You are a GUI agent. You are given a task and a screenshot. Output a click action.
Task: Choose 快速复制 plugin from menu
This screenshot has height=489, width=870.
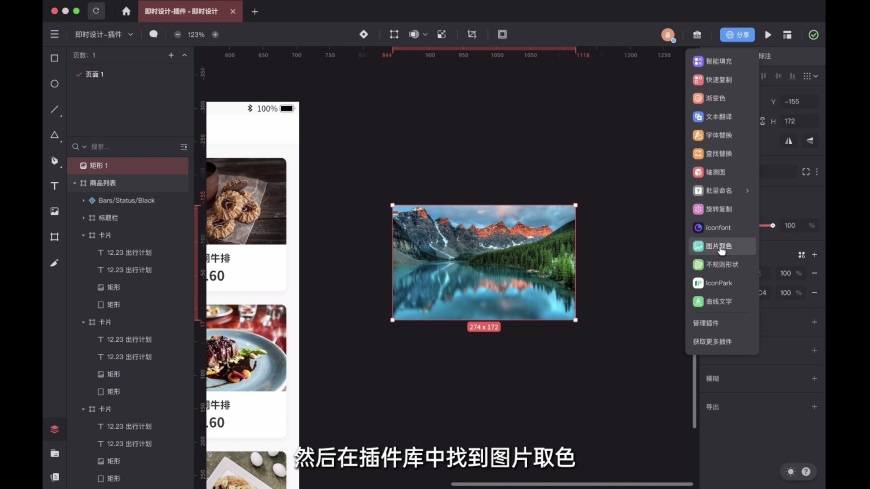[721, 79]
